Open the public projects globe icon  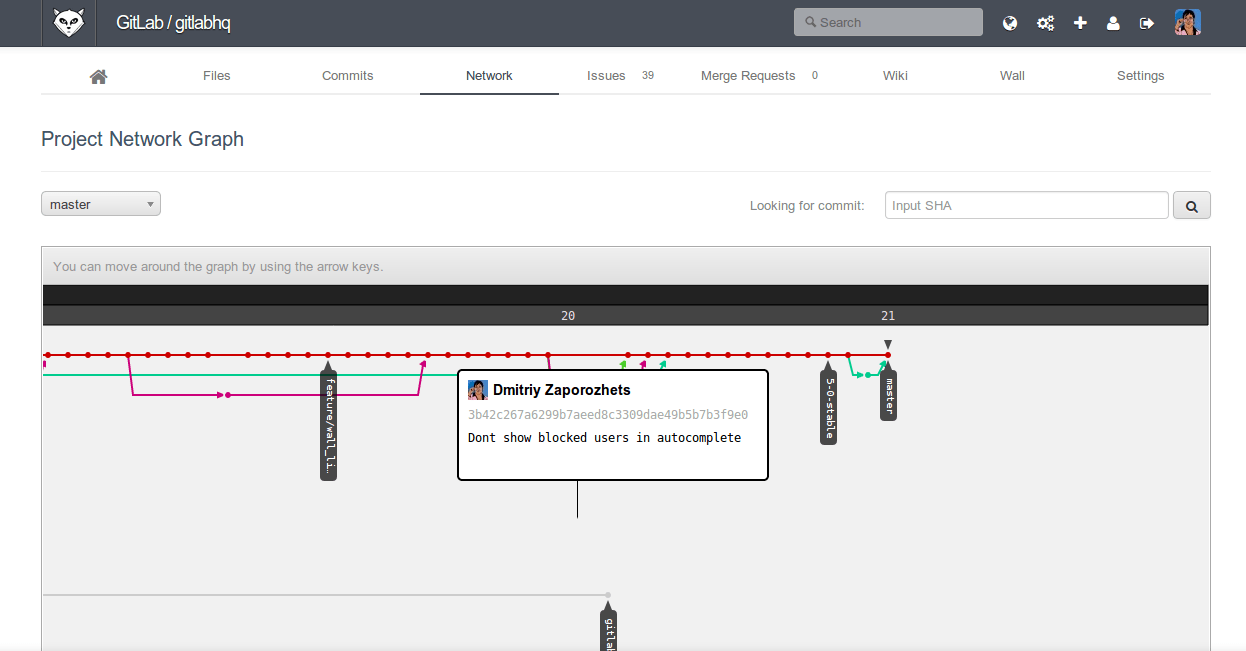[1009, 21]
